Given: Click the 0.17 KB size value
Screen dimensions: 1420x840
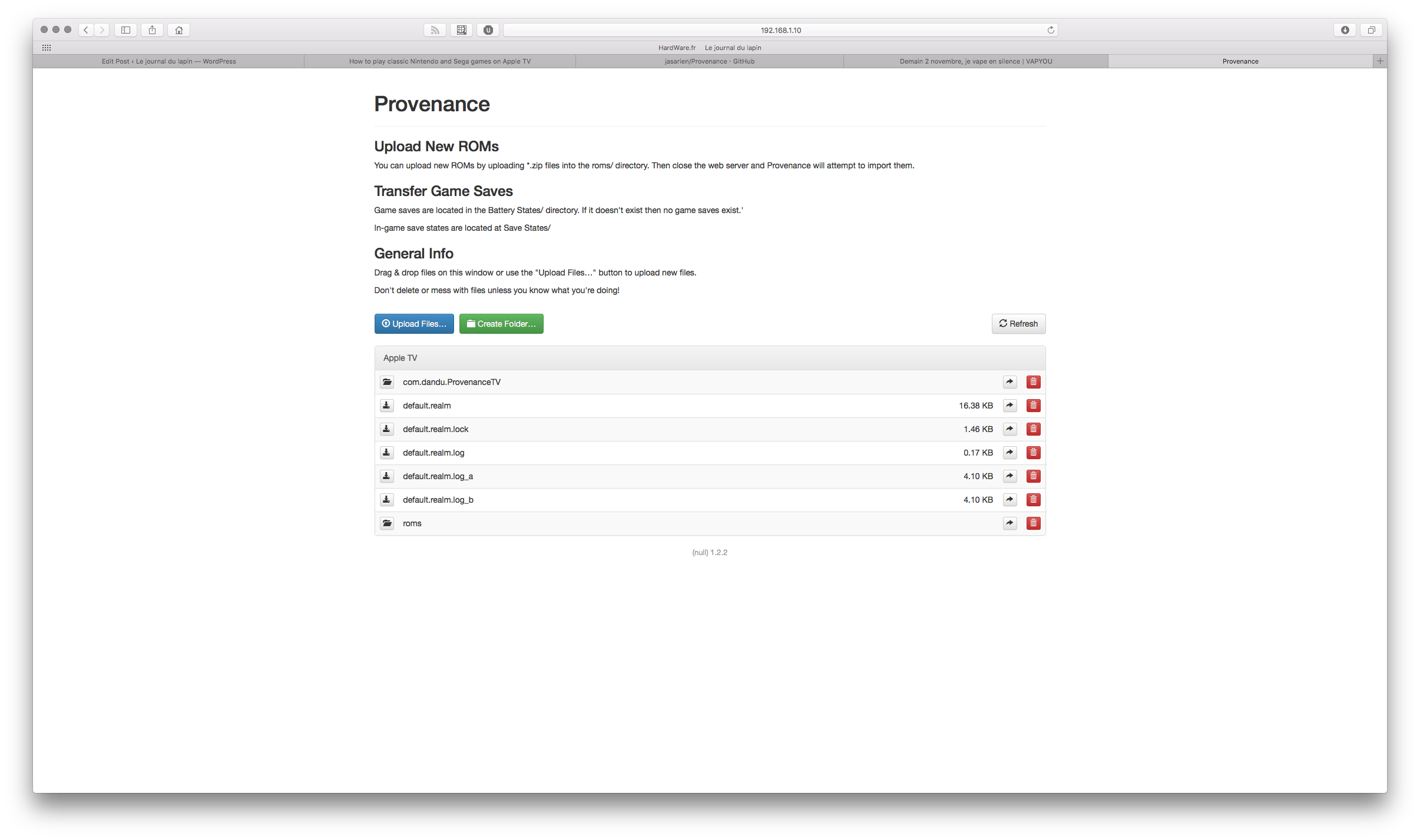Looking at the screenshot, I should (978, 453).
